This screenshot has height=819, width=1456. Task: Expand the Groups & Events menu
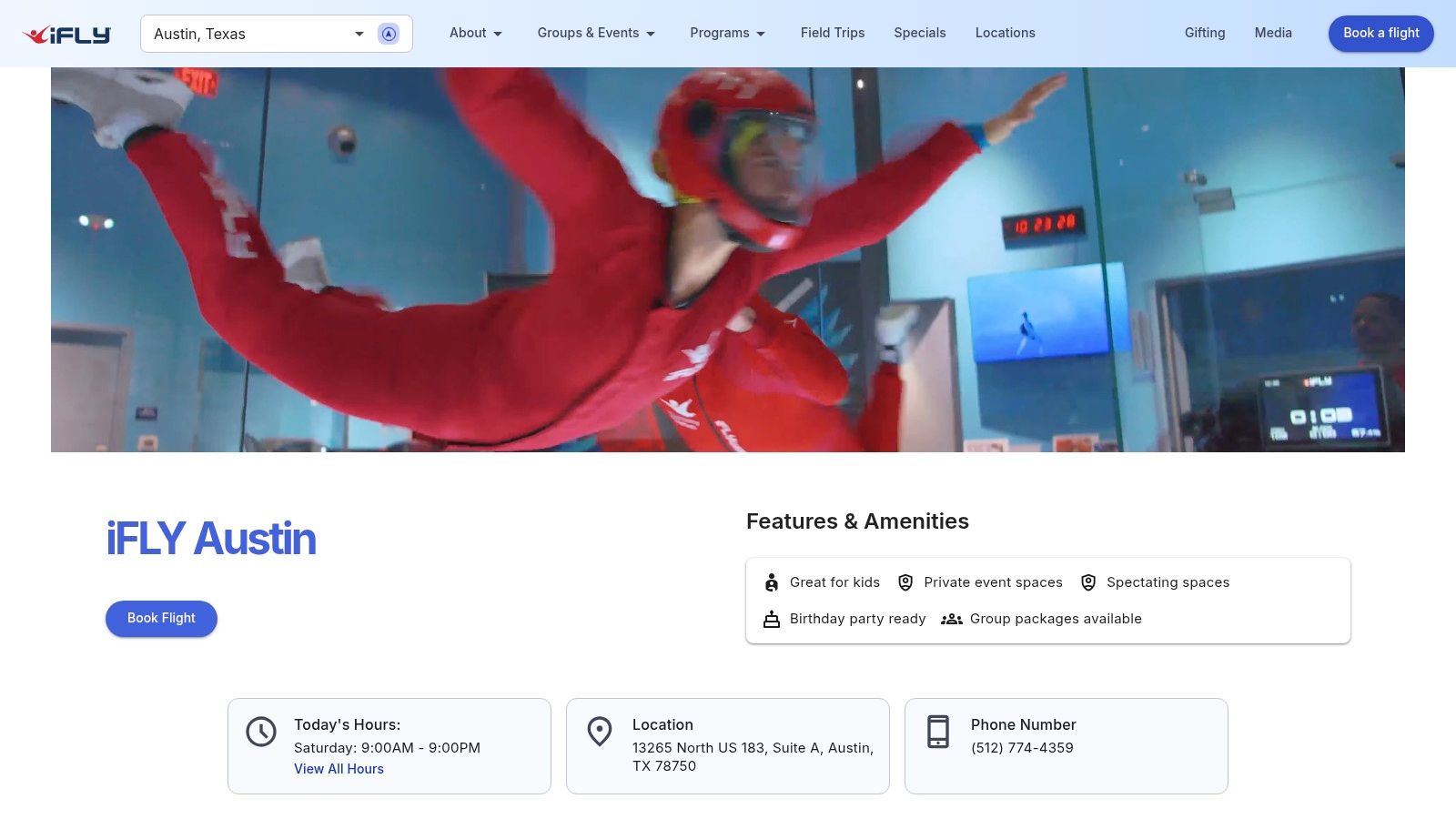[x=596, y=33]
